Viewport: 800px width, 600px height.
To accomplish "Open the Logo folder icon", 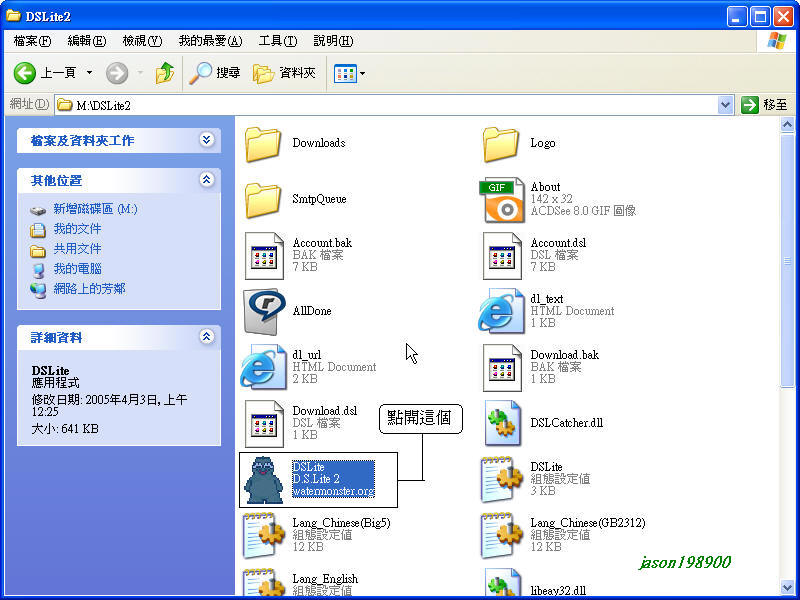I will [501, 144].
